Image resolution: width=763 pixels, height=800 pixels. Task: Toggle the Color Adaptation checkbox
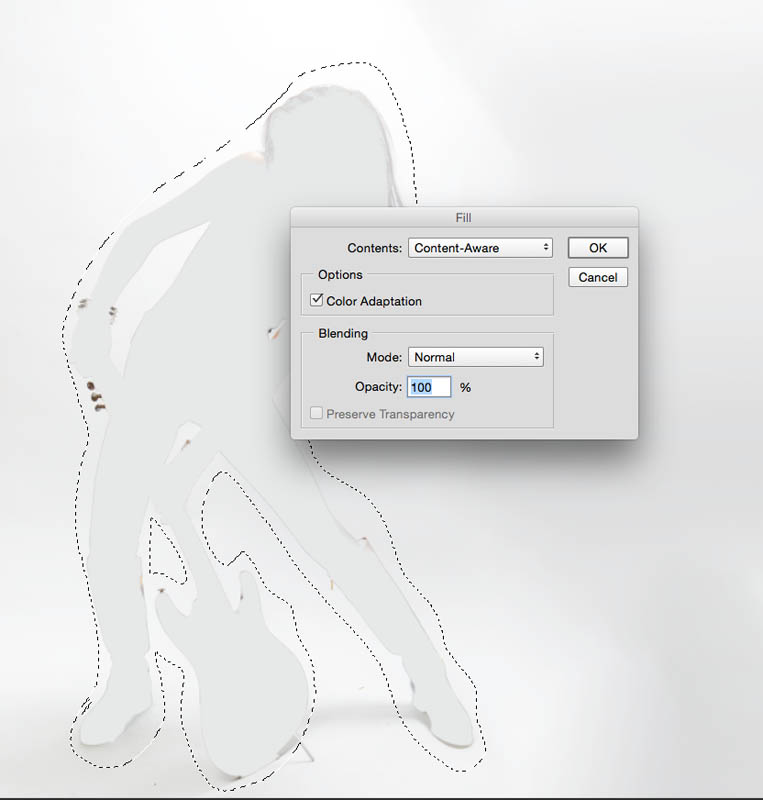pyautogui.click(x=316, y=300)
